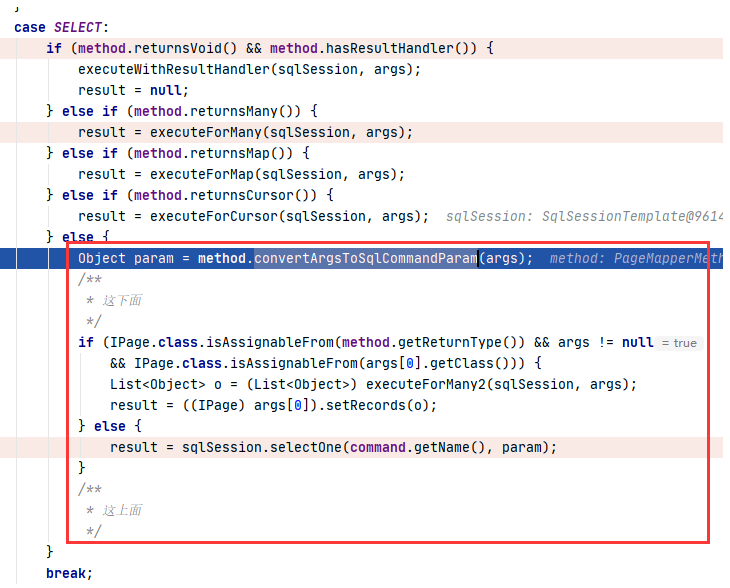Screen dimensions: 730x588
Task: Click the inline hint 'sqlSession: SqlSessionTemplate'
Action: point(584,216)
